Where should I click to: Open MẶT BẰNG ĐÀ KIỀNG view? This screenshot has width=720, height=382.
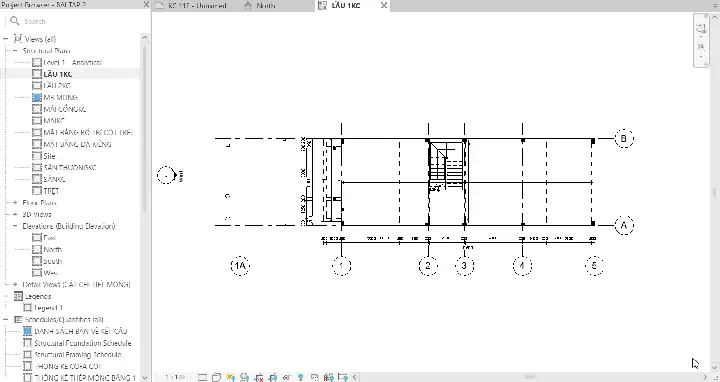point(77,144)
